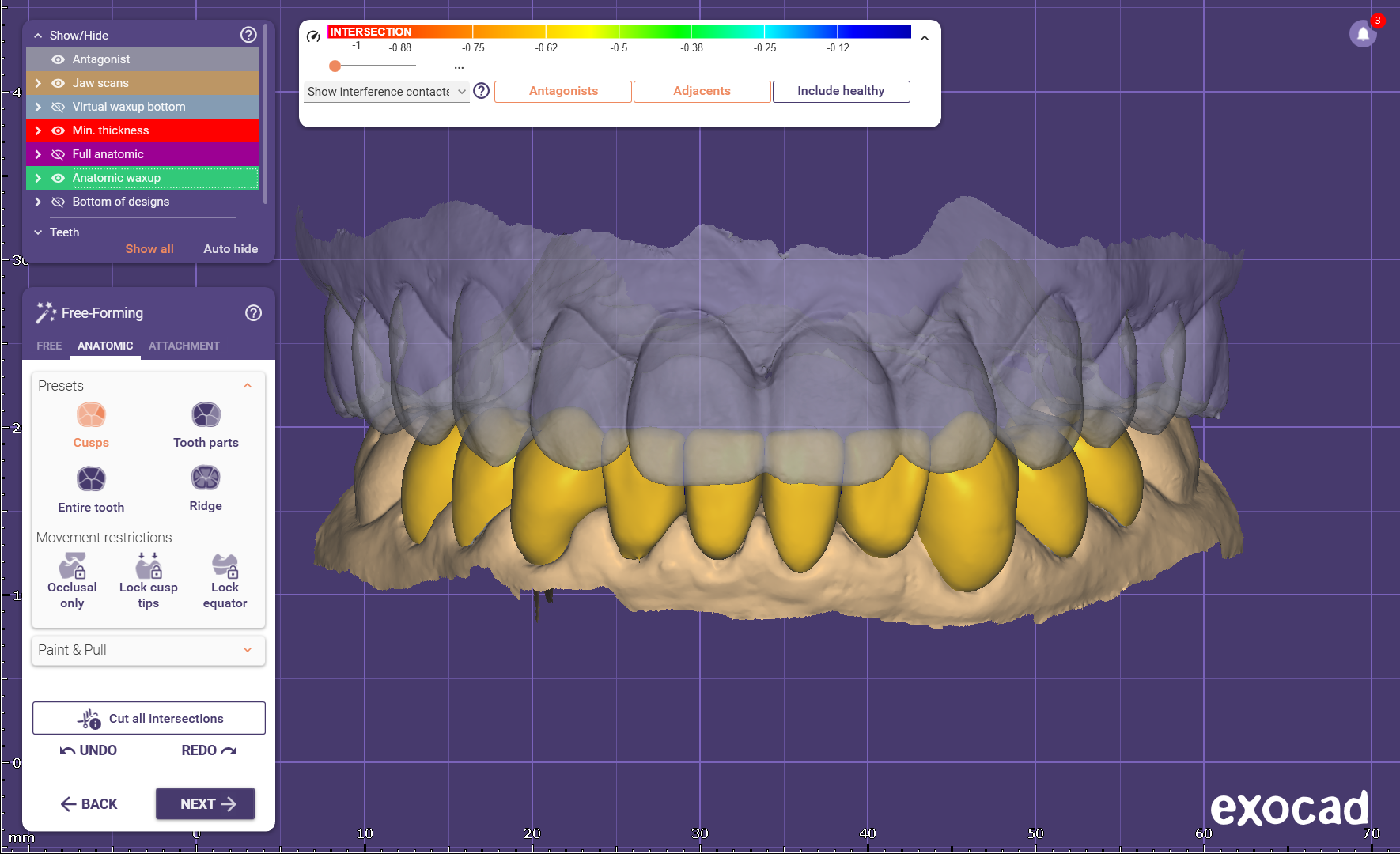The height and width of the screenshot is (854, 1400).
Task: Toggle visibility of Min. thickness layer
Action: 58,130
